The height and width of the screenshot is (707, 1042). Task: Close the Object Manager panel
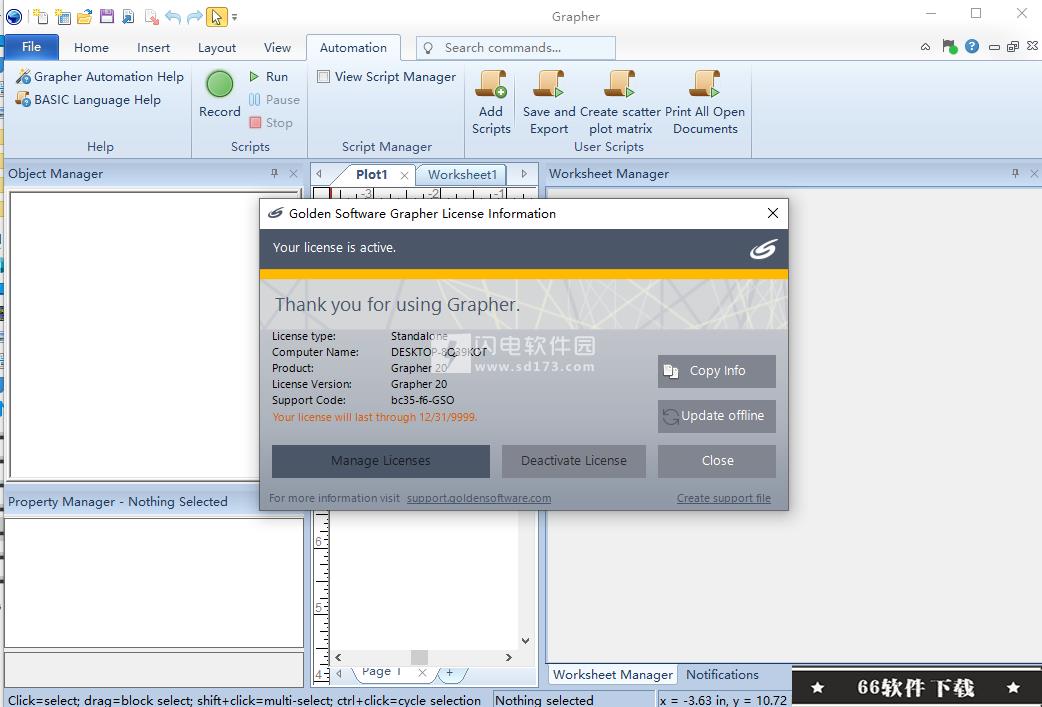293,173
